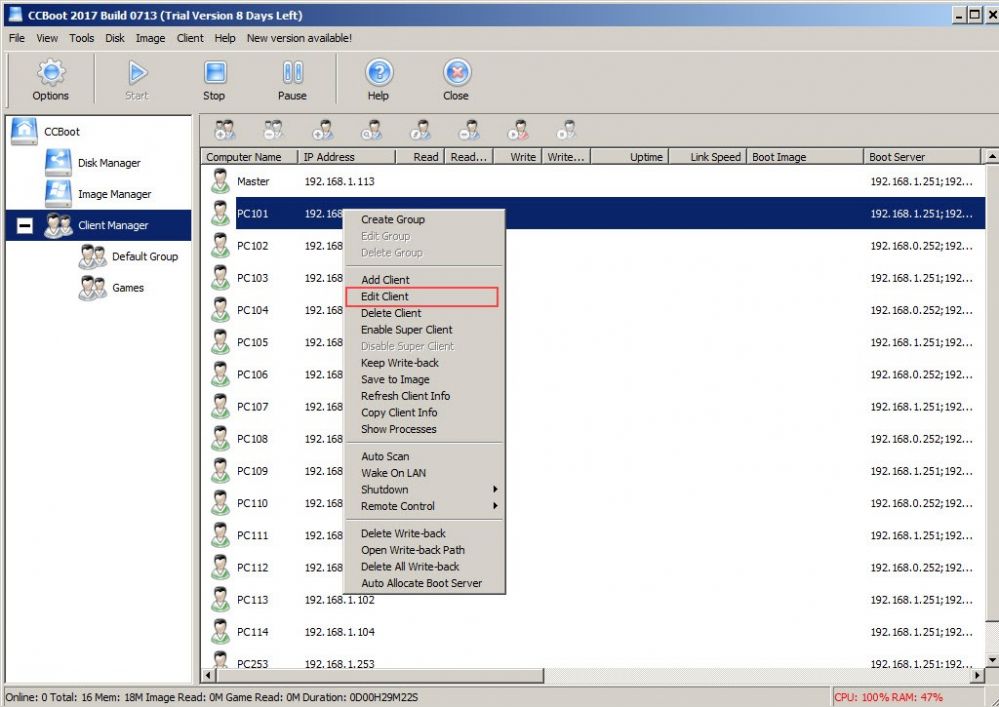This screenshot has height=707, width=999.
Task: Open the Tools menu
Action: tap(82, 38)
